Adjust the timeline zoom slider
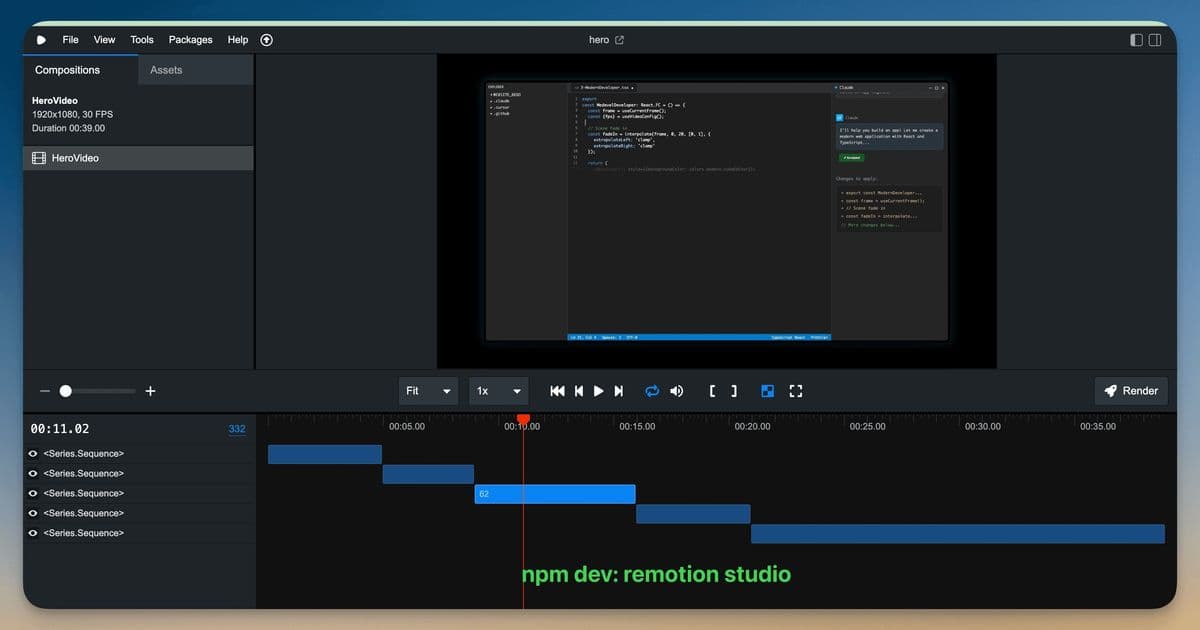 coord(66,391)
